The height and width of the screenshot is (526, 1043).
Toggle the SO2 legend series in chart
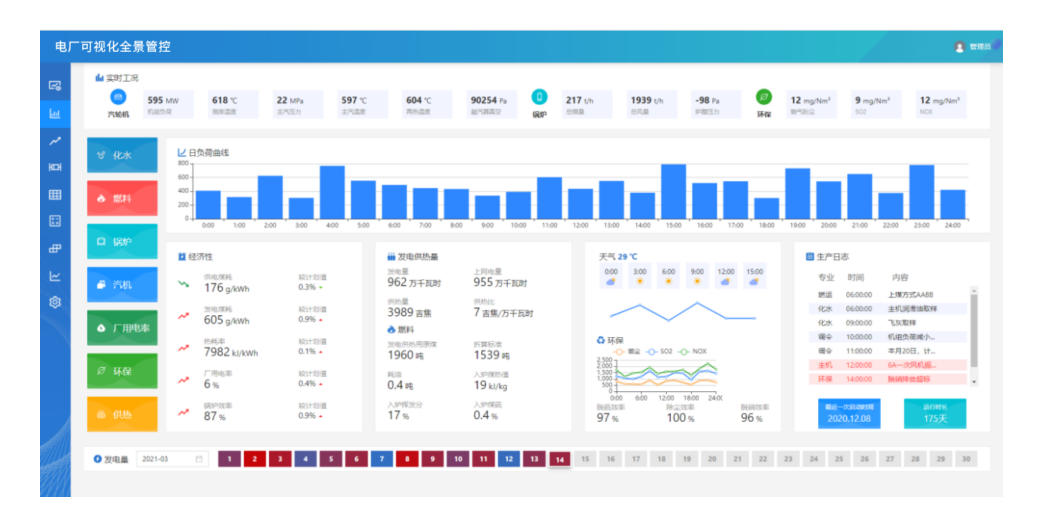[662, 351]
